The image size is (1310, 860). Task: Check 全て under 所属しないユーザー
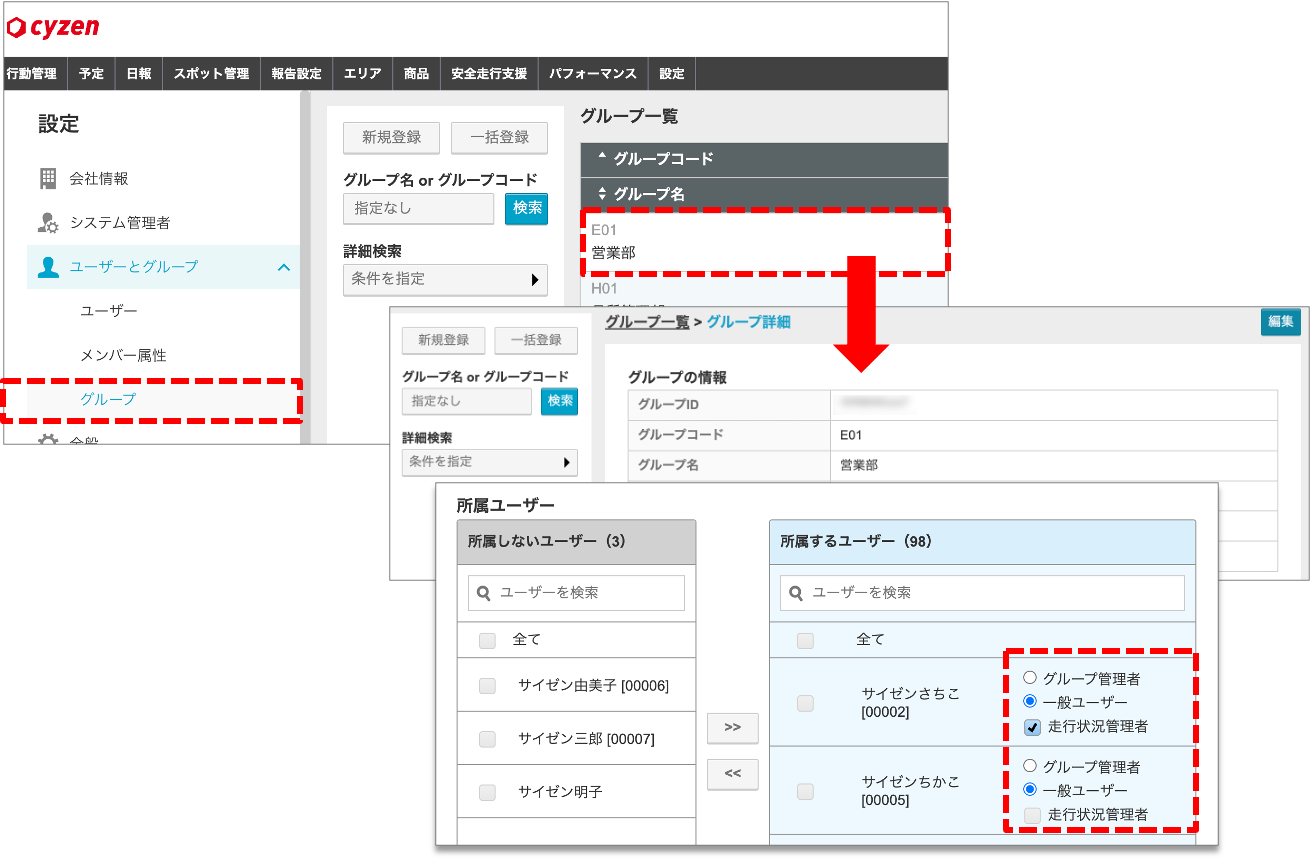(x=487, y=641)
